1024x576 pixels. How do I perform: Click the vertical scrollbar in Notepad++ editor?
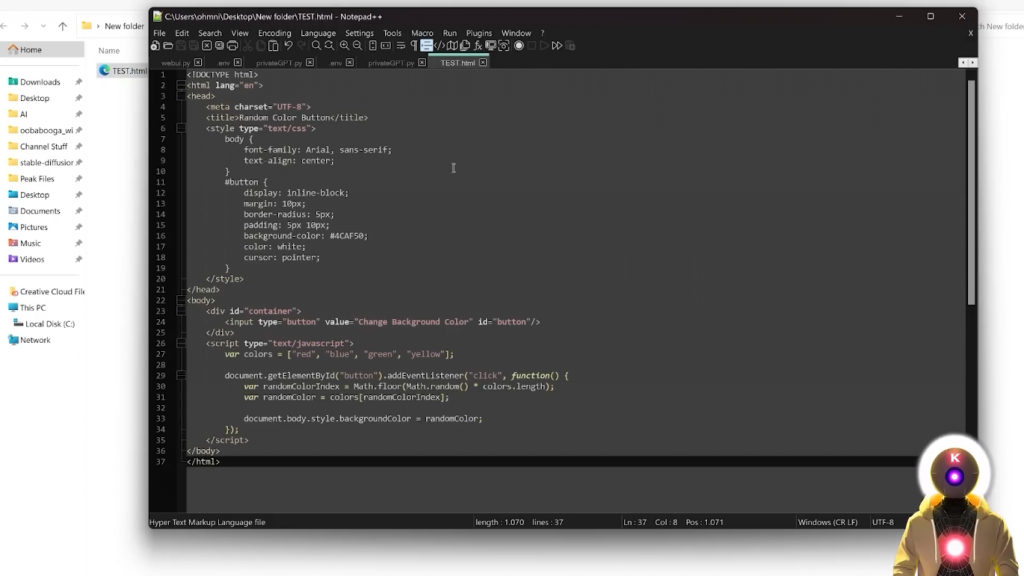pos(971,193)
